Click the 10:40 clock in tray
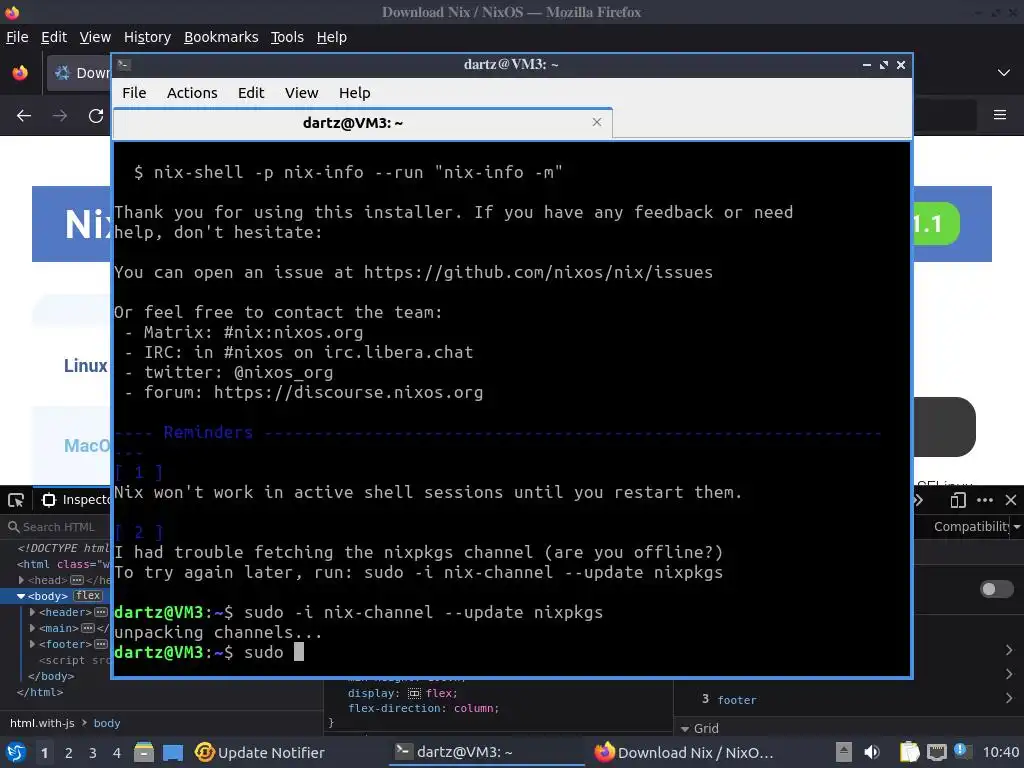Viewport: 1024px width, 768px height. click(1000, 752)
